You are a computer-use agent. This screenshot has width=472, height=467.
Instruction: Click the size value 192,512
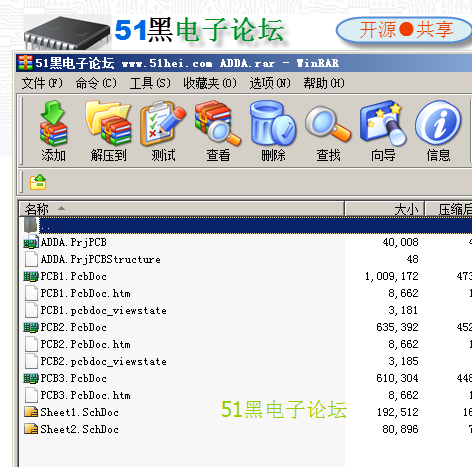(397, 412)
